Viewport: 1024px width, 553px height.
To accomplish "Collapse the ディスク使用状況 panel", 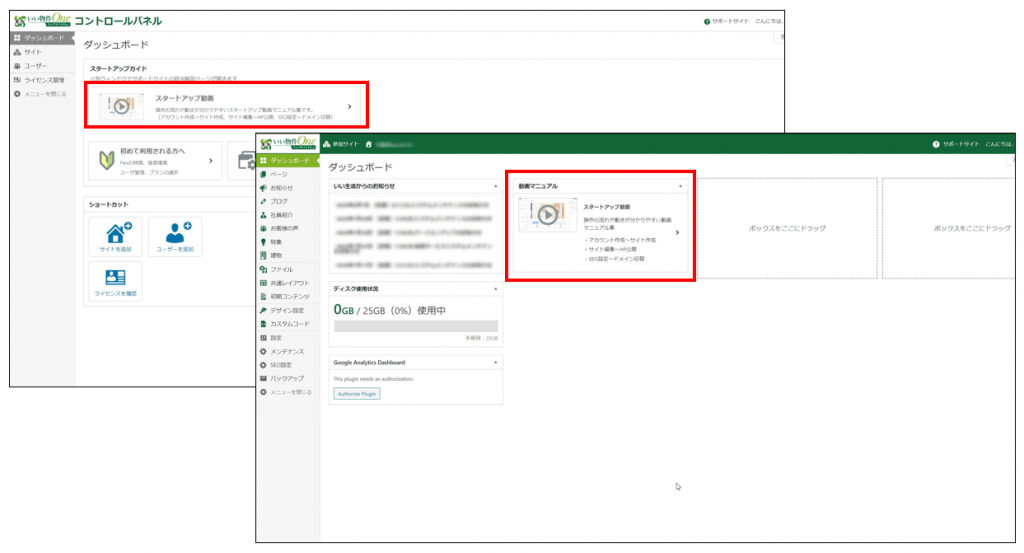I will point(495,289).
